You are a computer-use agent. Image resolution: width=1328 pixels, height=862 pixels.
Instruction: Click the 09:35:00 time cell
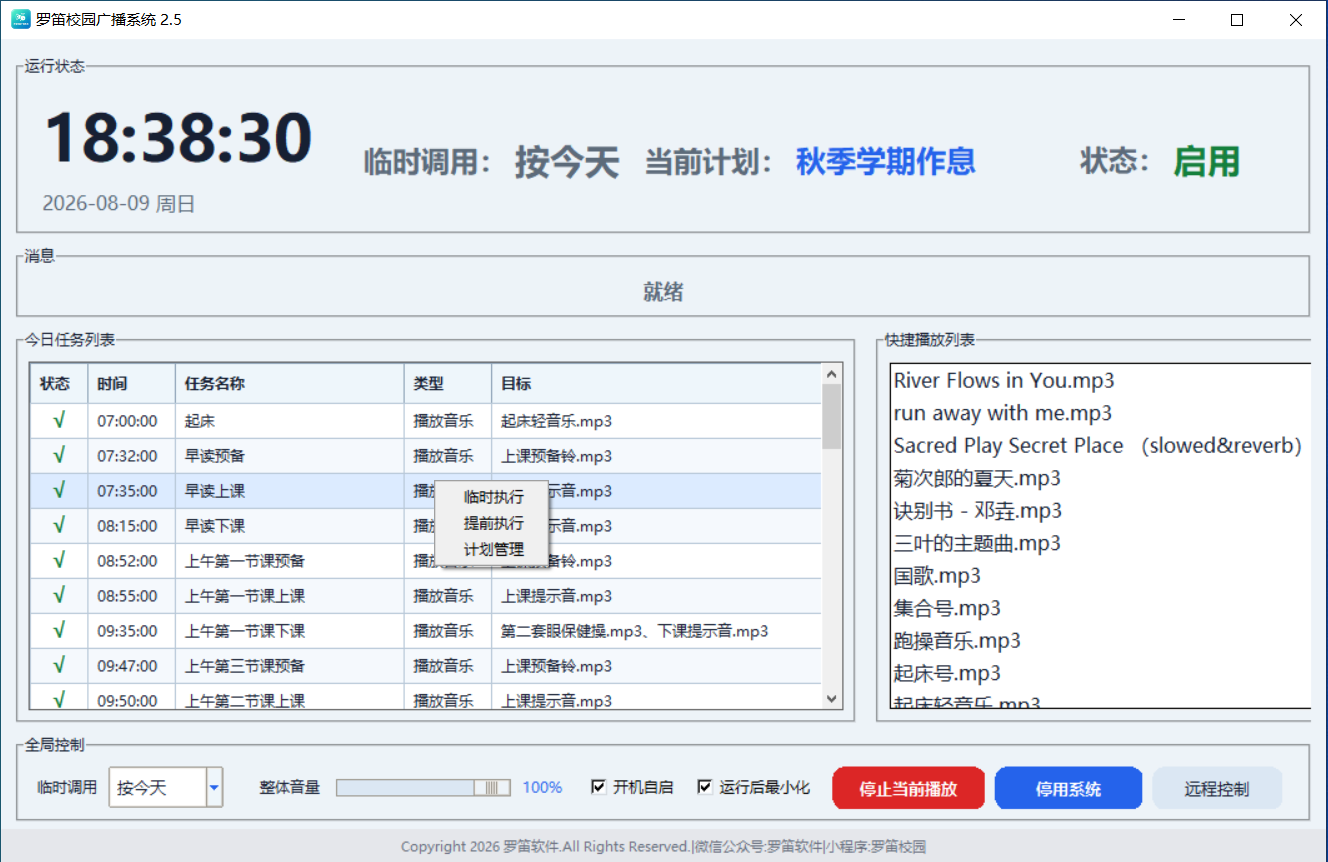(131, 631)
